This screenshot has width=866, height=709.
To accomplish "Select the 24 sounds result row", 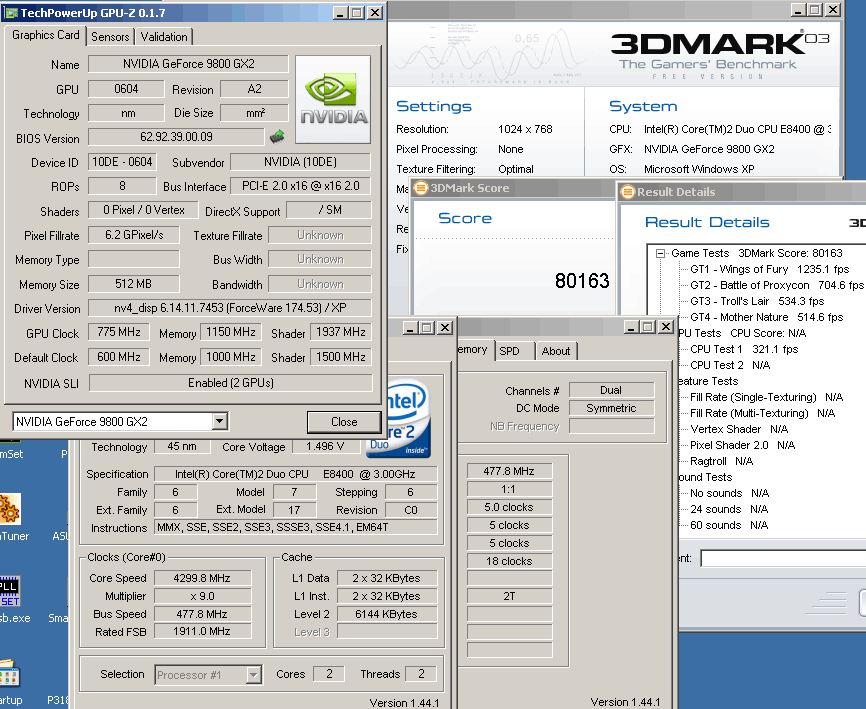I will (x=728, y=510).
